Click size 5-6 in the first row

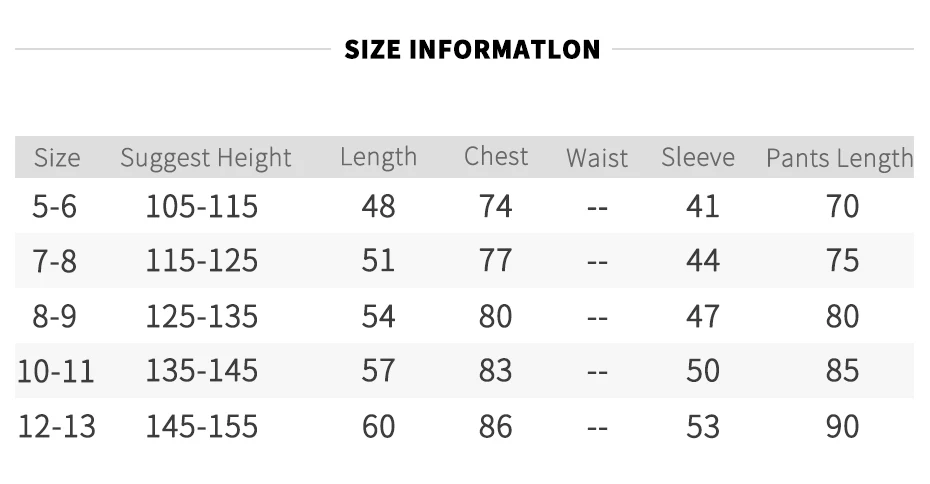55,206
